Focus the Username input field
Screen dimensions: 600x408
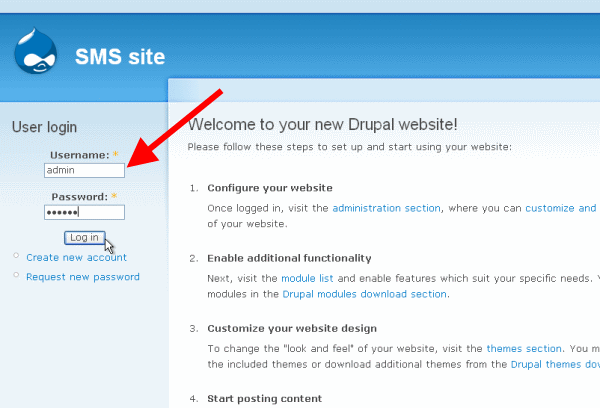tap(84, 170)
